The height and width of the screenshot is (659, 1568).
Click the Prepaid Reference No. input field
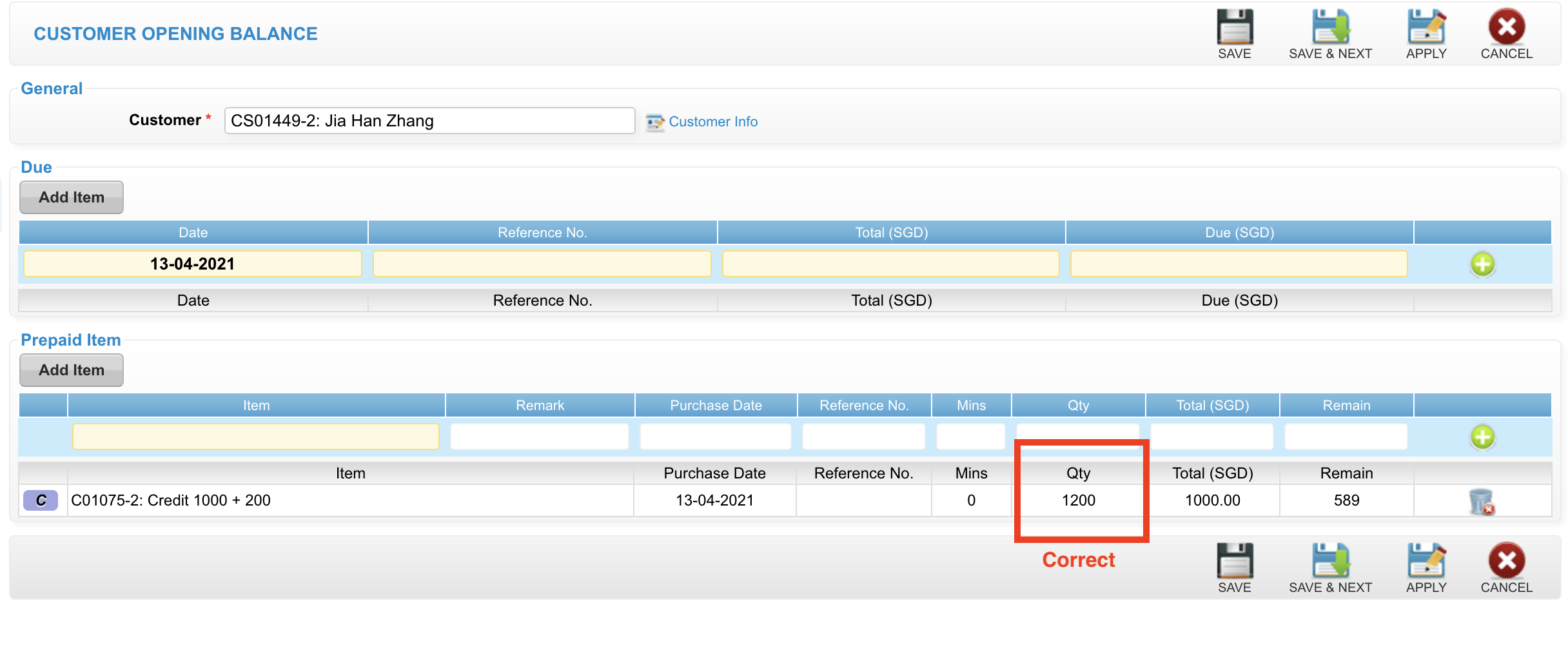click(x=864, y=437)
